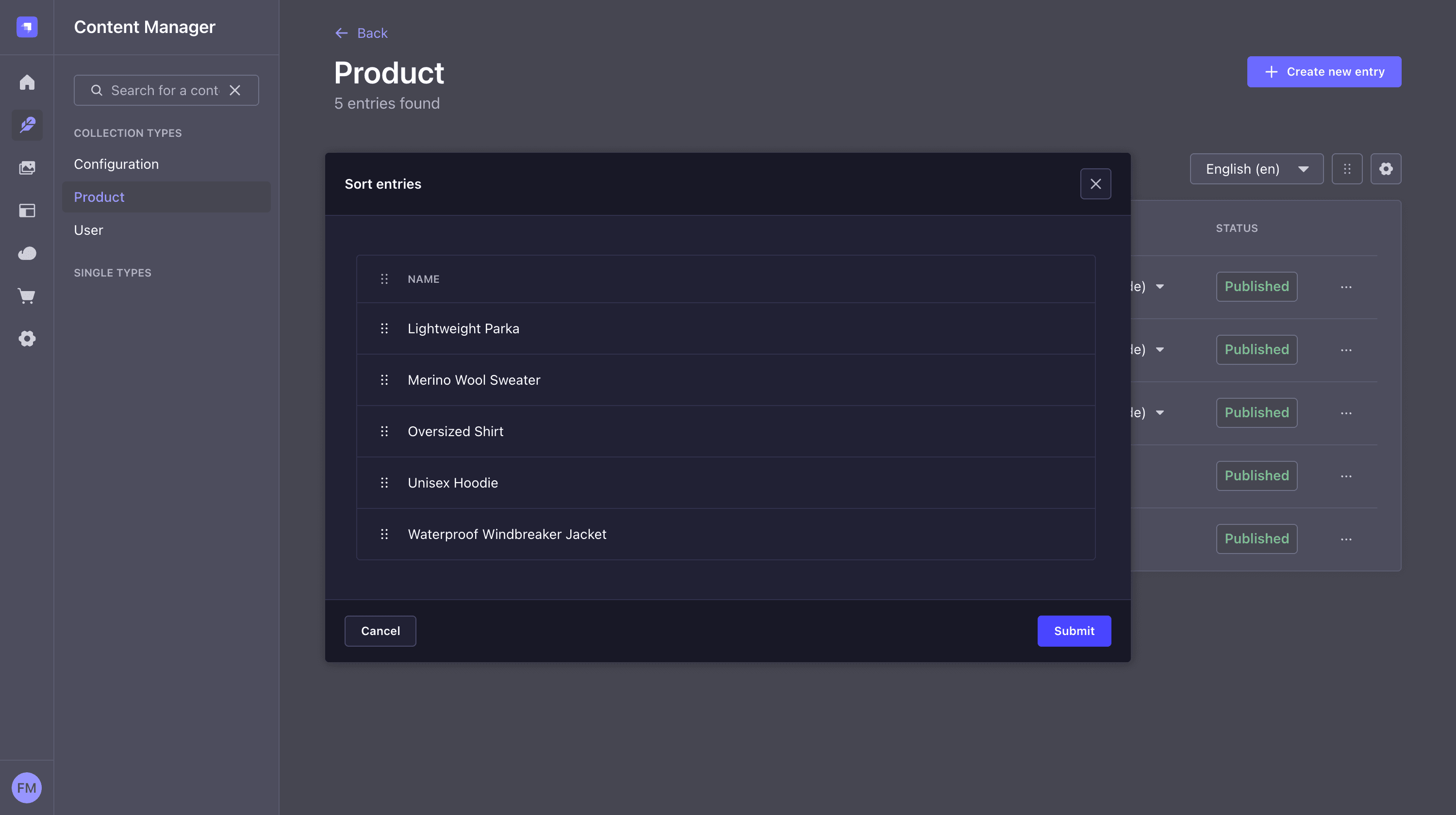Open the Marketplace shopping cart icon
The width and height of the screenshot is (1456, 815).
click(27, 296)
